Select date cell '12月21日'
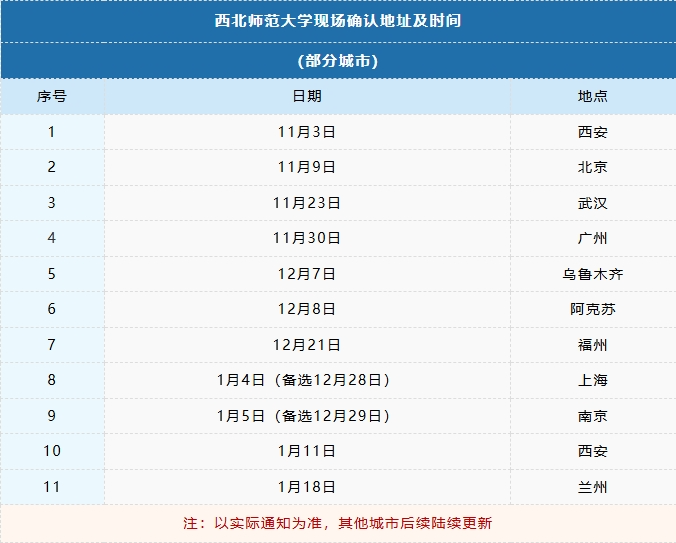The image size is (676, 543). coord(307,345)
